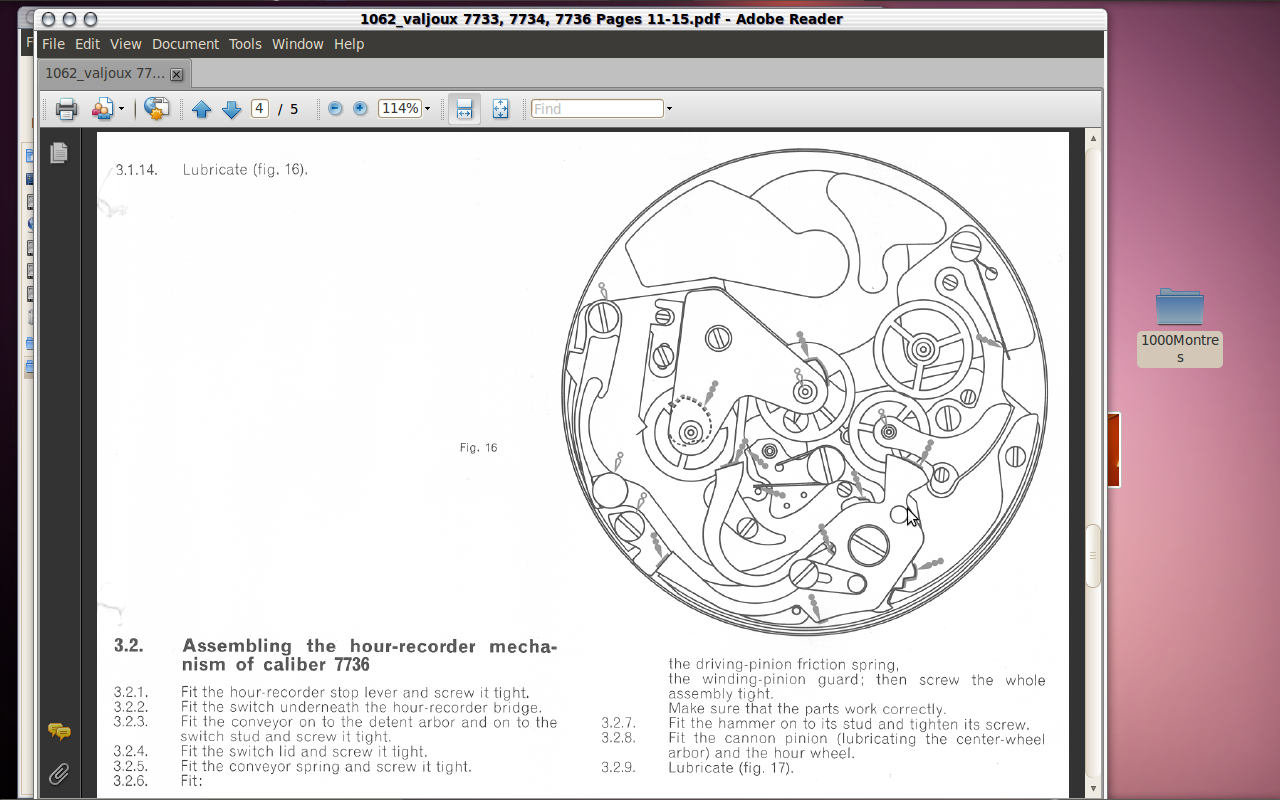This screenshot has height=800, width=1280.
Task: Close the 1062_valjoux document tab
Action: tap(176, 75)
